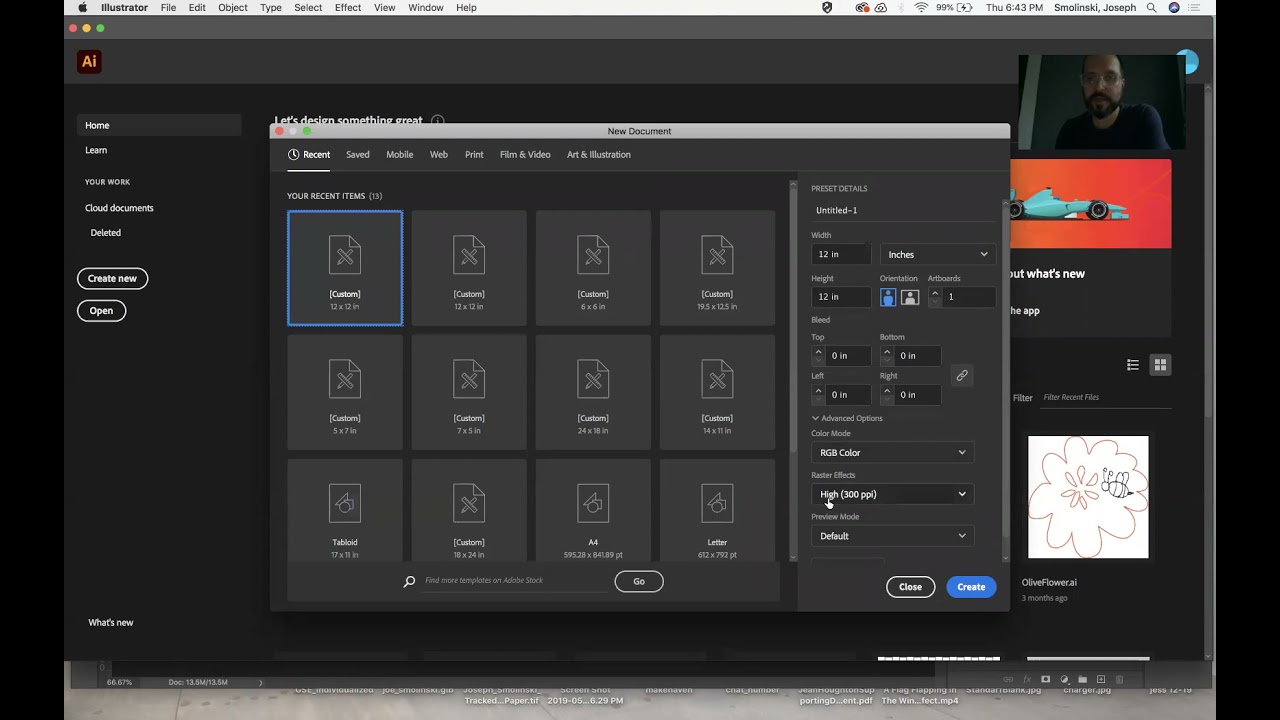Choose the 5 x 7 in custom preset
The height and width of the screenshot is (720, 1280).
coord(345,392)
